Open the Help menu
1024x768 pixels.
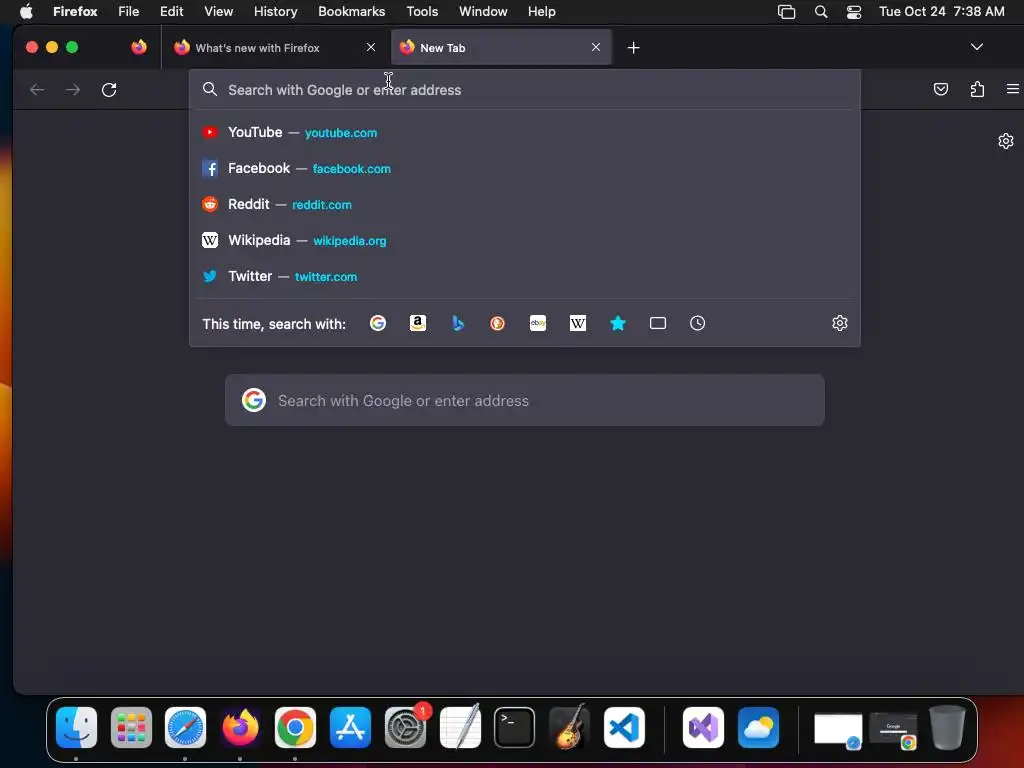541,11
